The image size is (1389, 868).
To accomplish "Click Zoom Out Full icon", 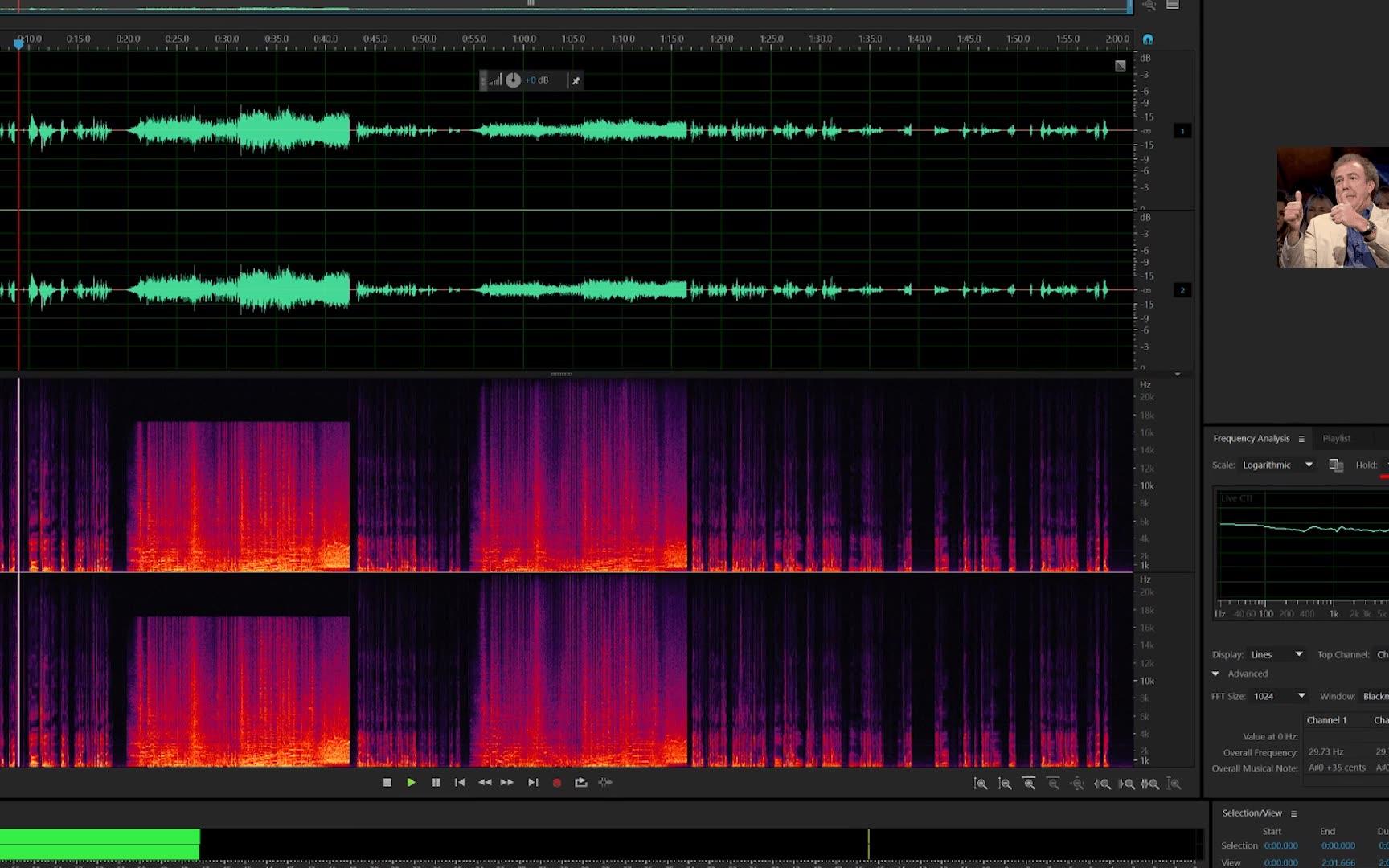I will (1077, 784).
